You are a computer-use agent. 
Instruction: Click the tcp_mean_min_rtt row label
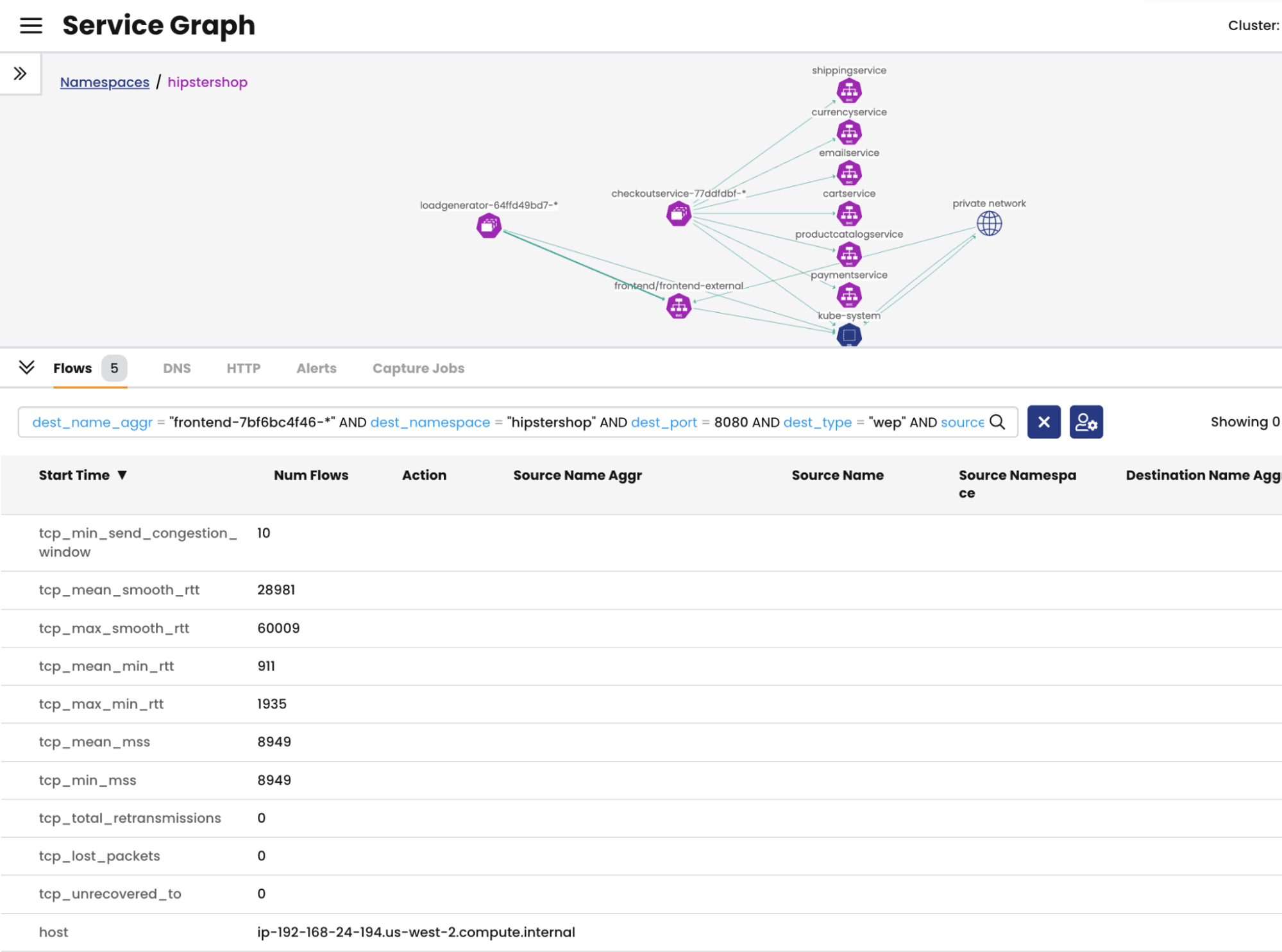click(x=106, y=666)
